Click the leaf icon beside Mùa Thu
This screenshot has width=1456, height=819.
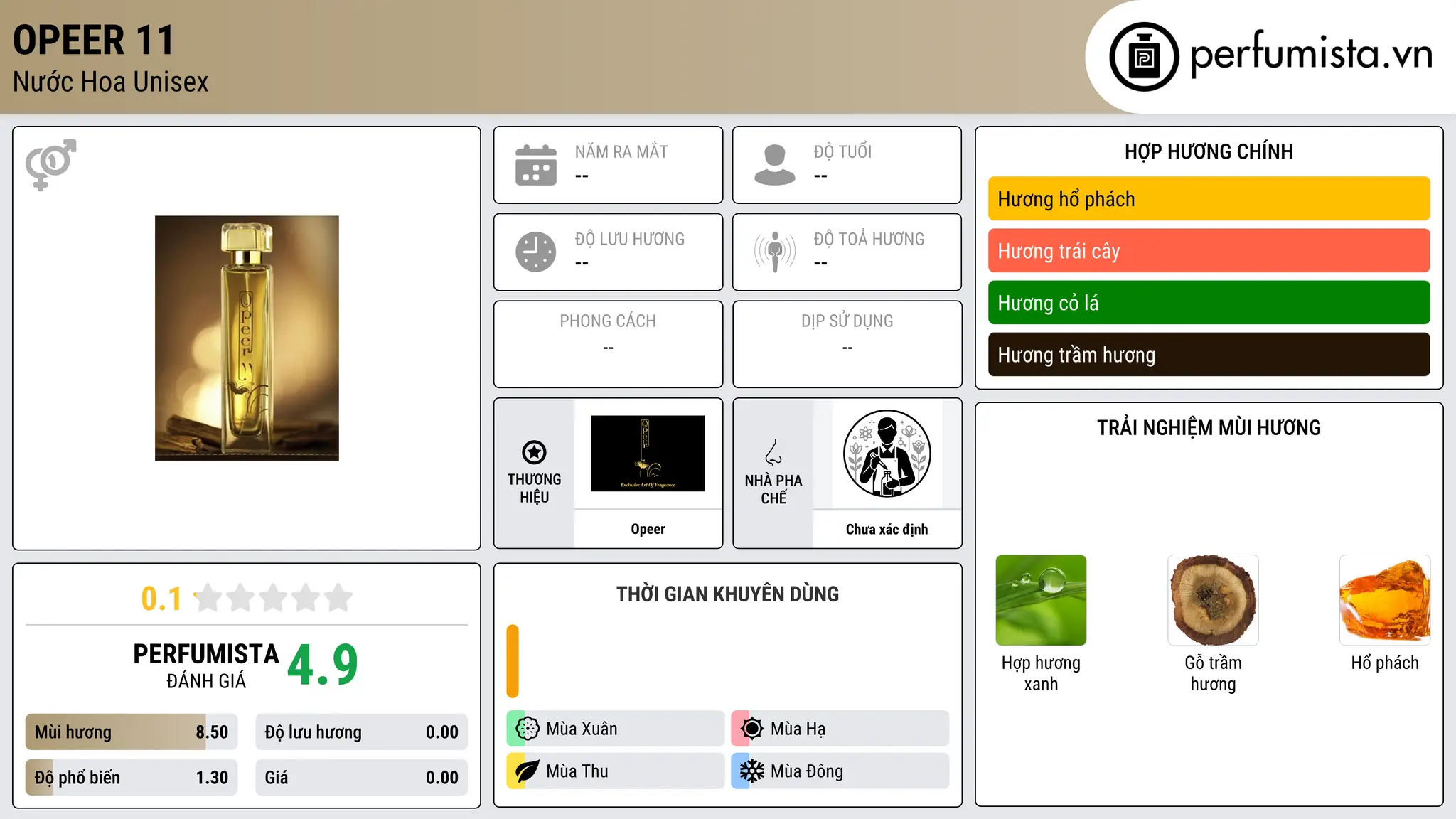point(528,771)
